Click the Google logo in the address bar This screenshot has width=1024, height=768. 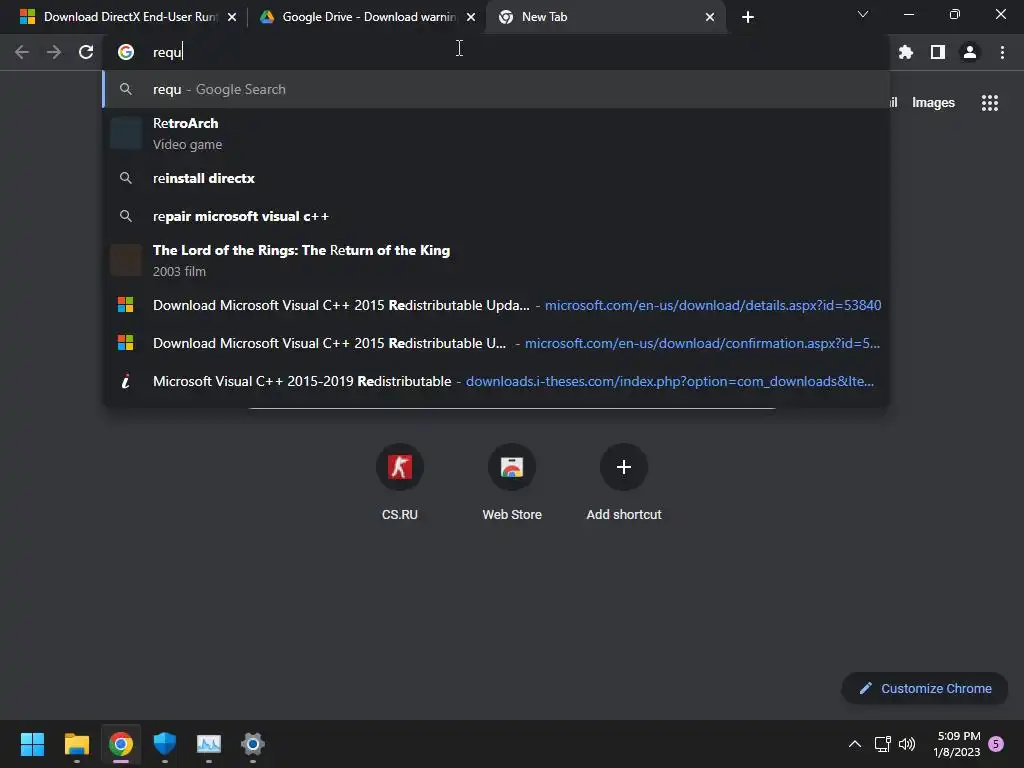tap(126, 52)
